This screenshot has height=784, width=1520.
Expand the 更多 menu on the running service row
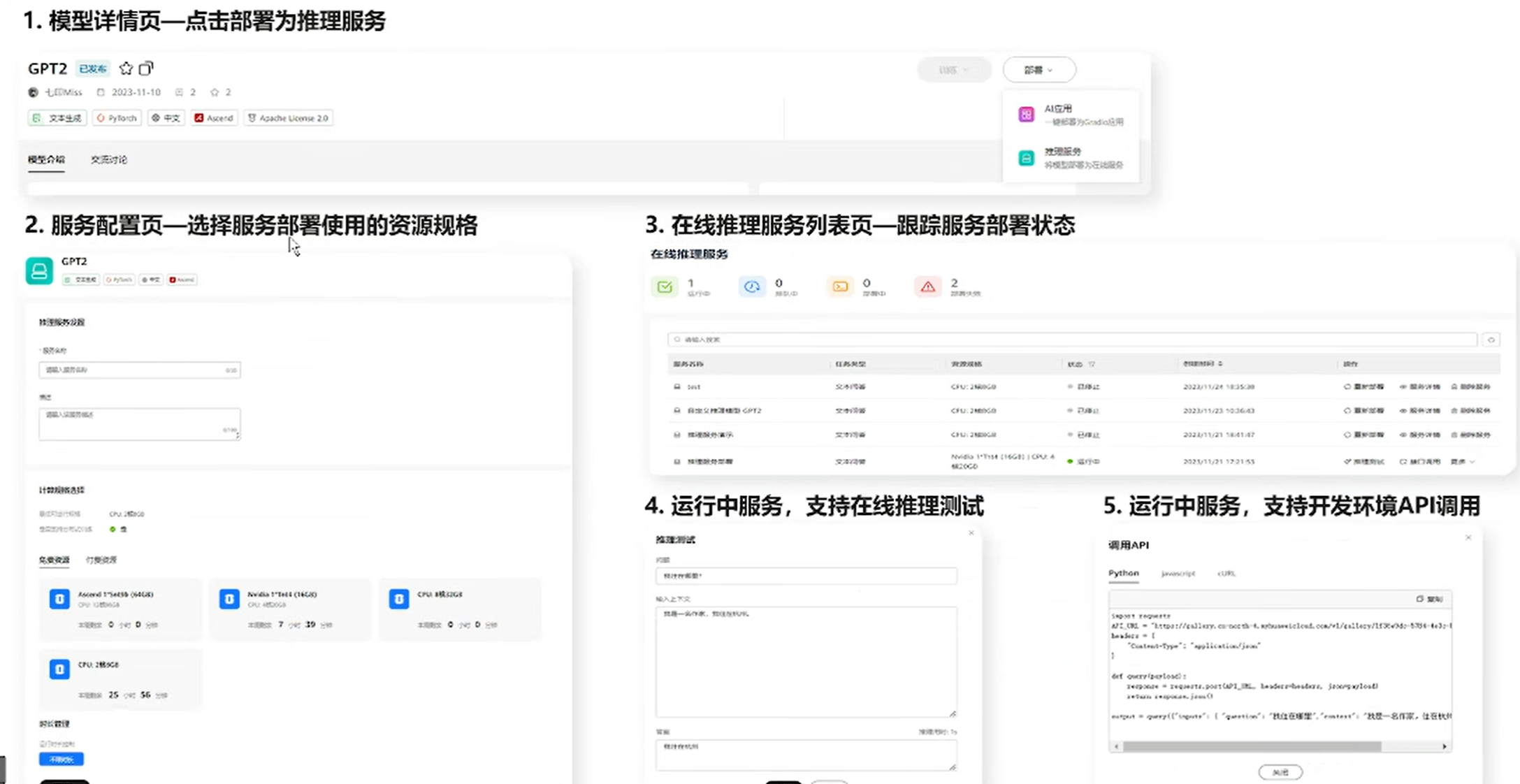click(1462, 462)
